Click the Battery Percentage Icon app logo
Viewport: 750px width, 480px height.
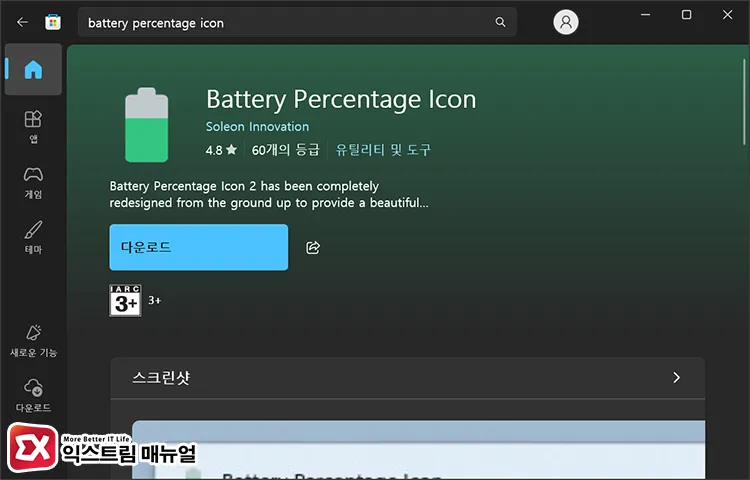146,125
